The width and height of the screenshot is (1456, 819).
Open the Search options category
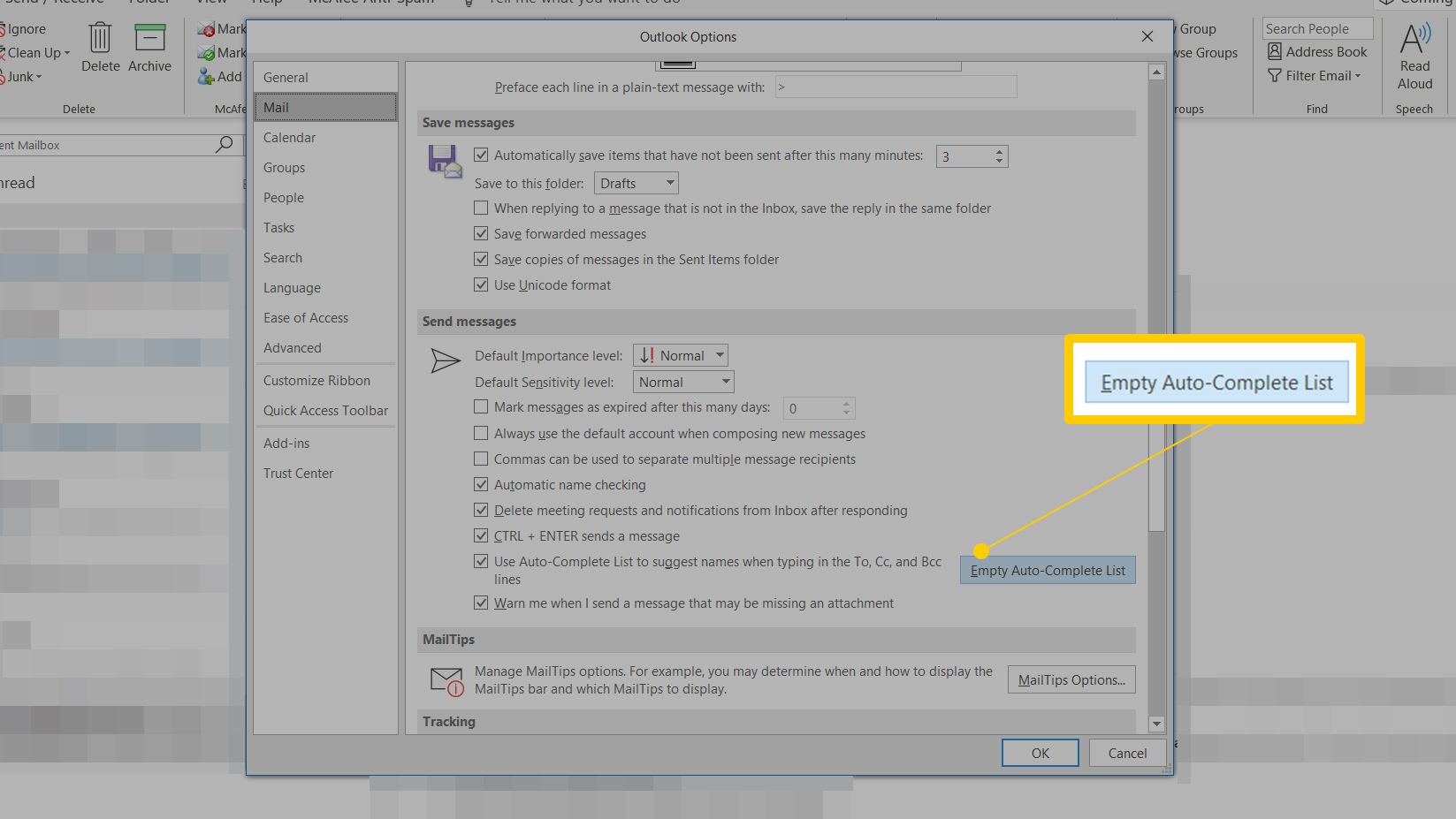325,258
